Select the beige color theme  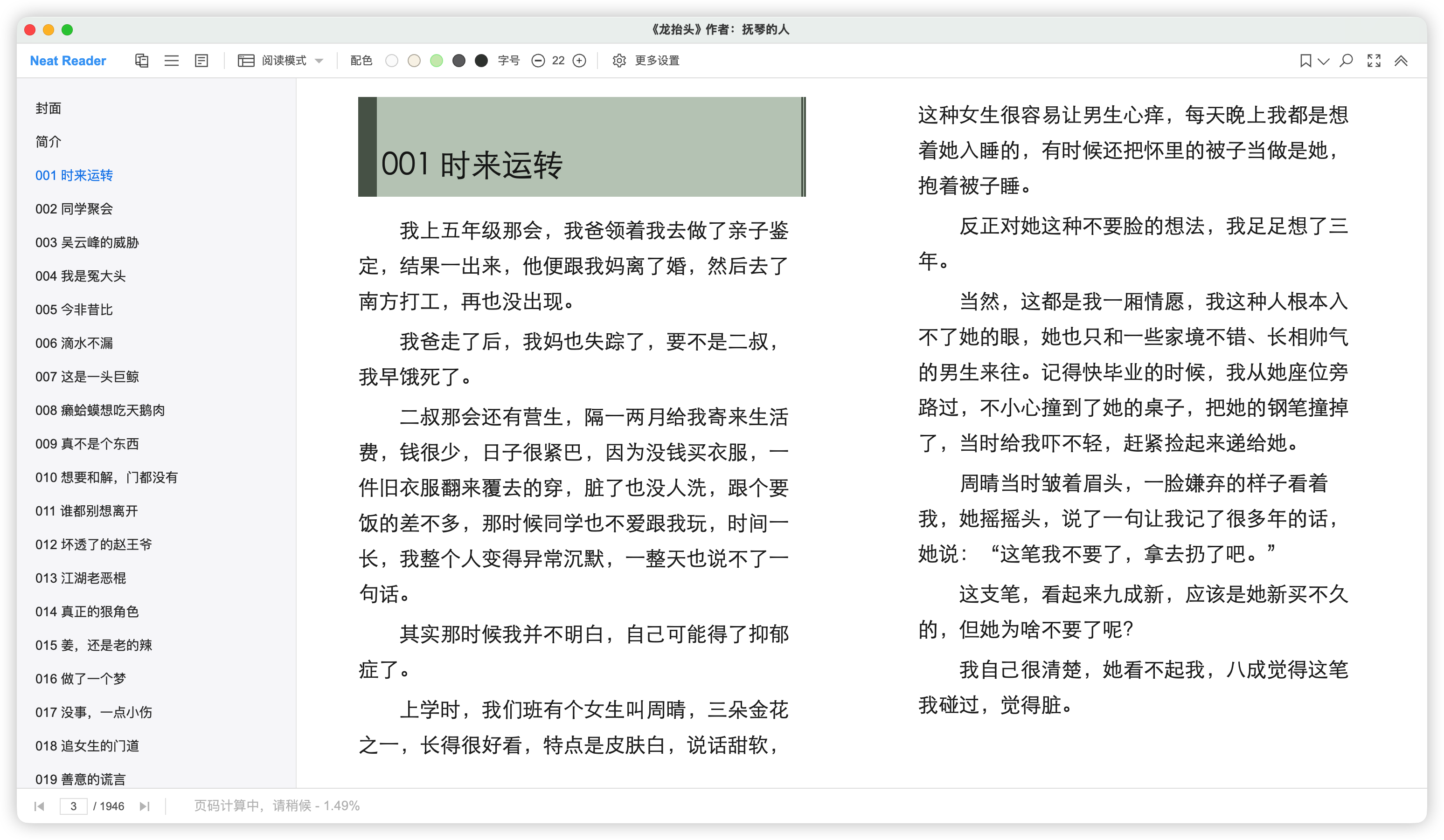(x=414, y=61)
